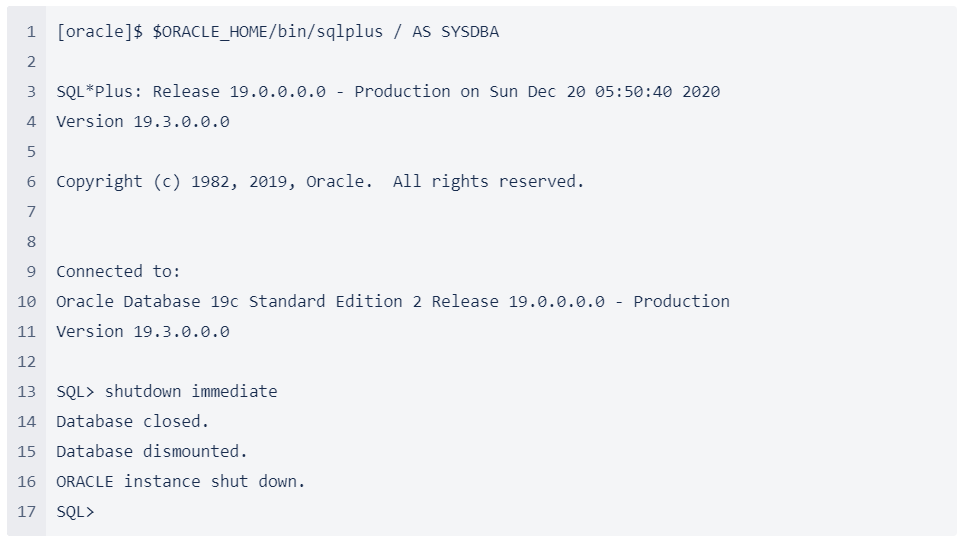Click line number 1 in the gutter

point(31,32)
